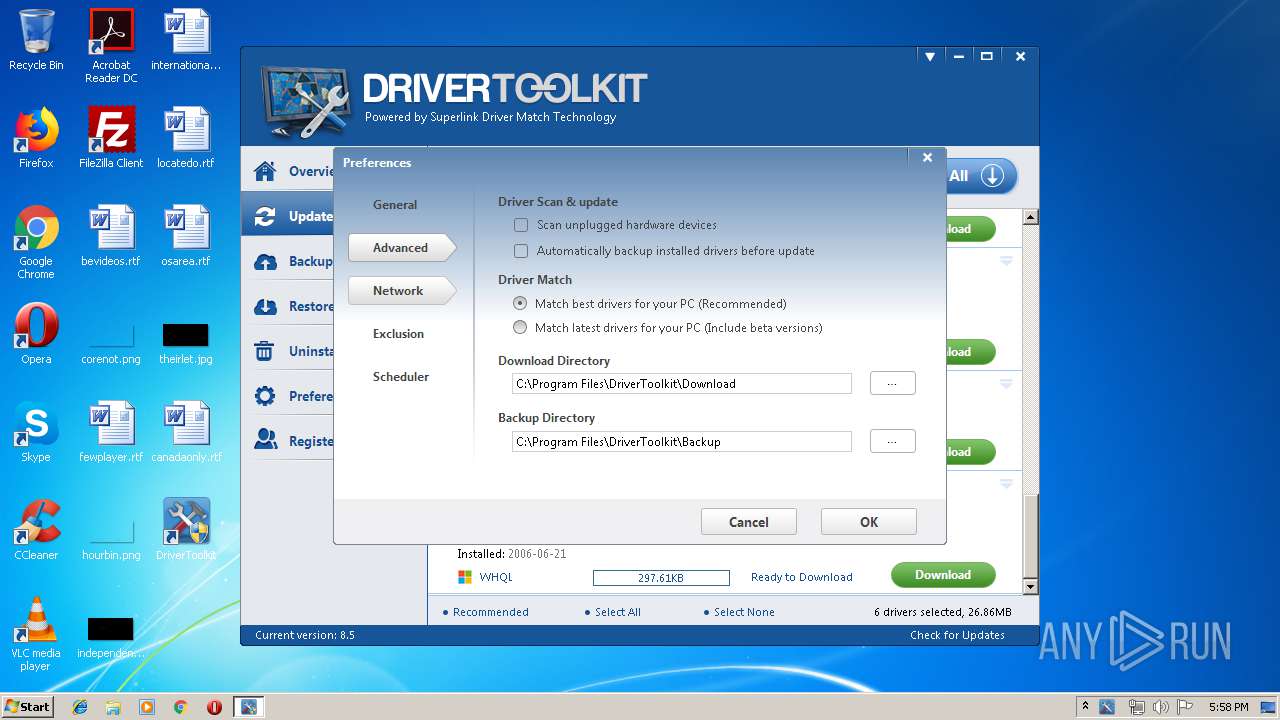Open the Backup cloud icon in sidebar
This screenshot has height=720, width=1280.
pyautogui.click(x=265, y=261)
